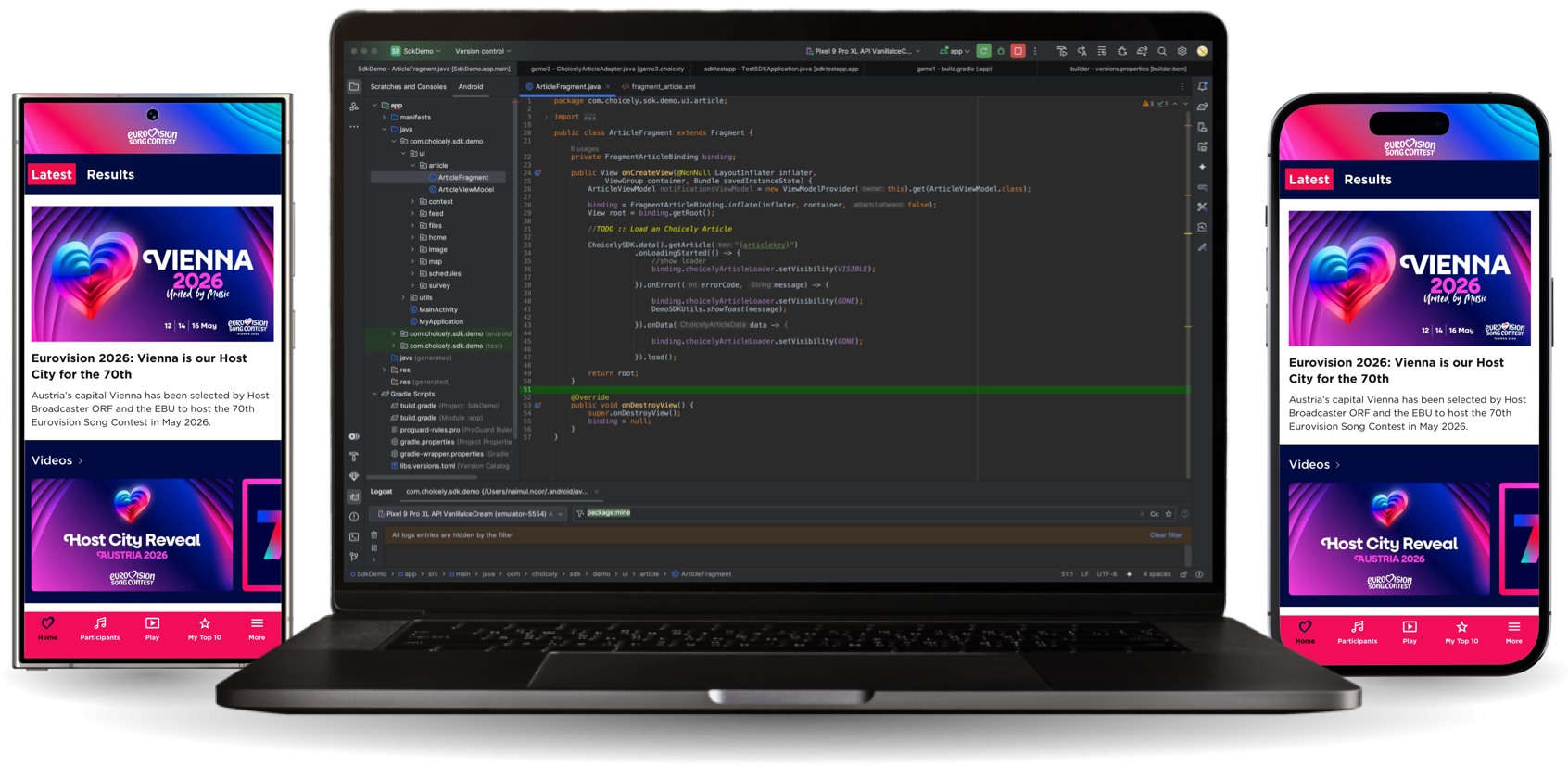
Task: Open the app run configuration dropdown
Action: click(955, 51)
